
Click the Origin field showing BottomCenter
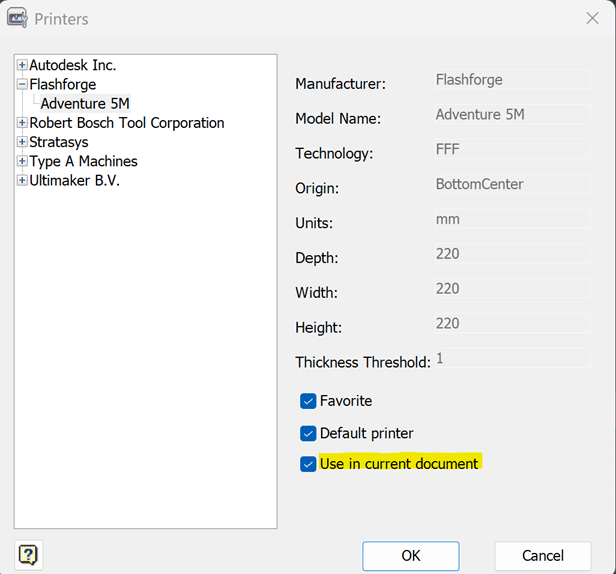512,184
